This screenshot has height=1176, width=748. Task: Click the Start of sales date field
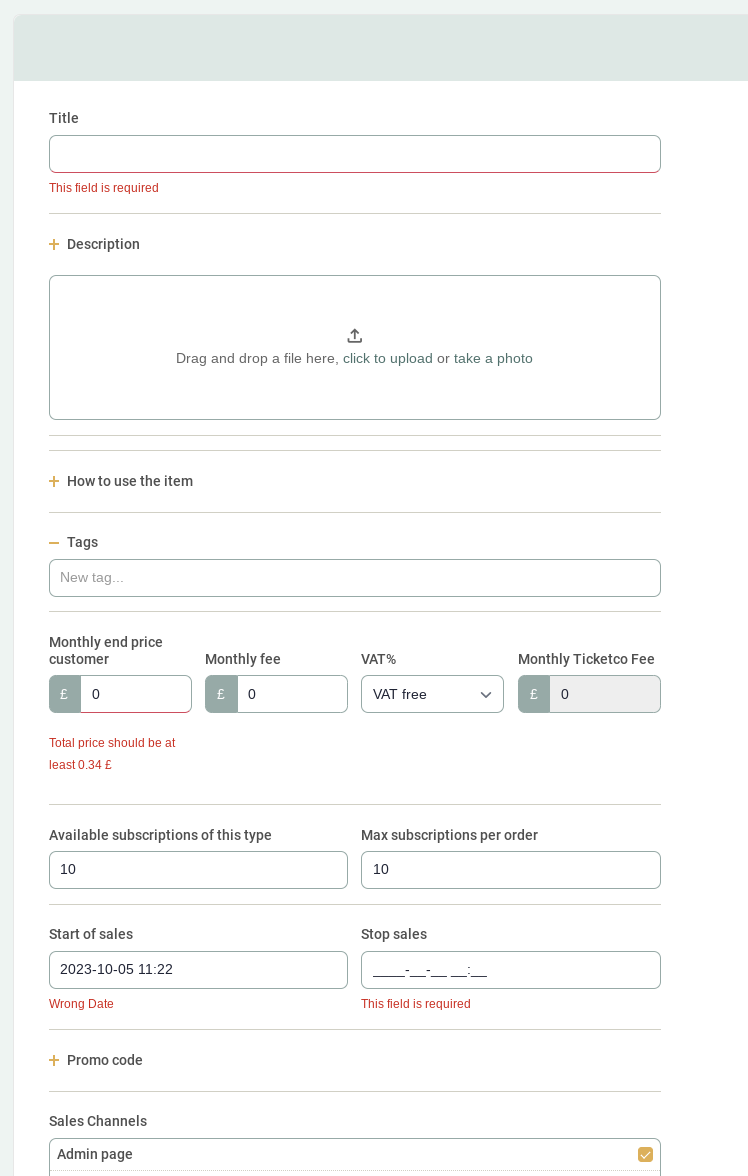pos(198,970)
